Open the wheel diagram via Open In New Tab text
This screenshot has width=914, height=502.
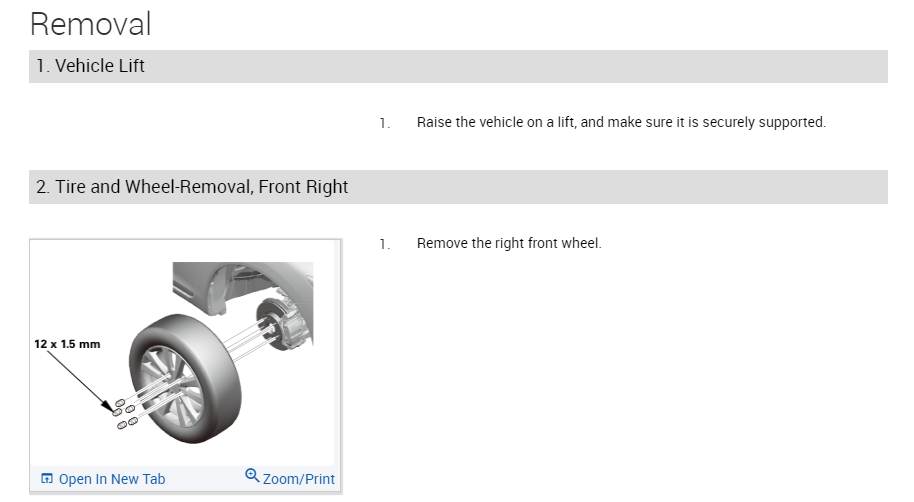coord(112,479)
